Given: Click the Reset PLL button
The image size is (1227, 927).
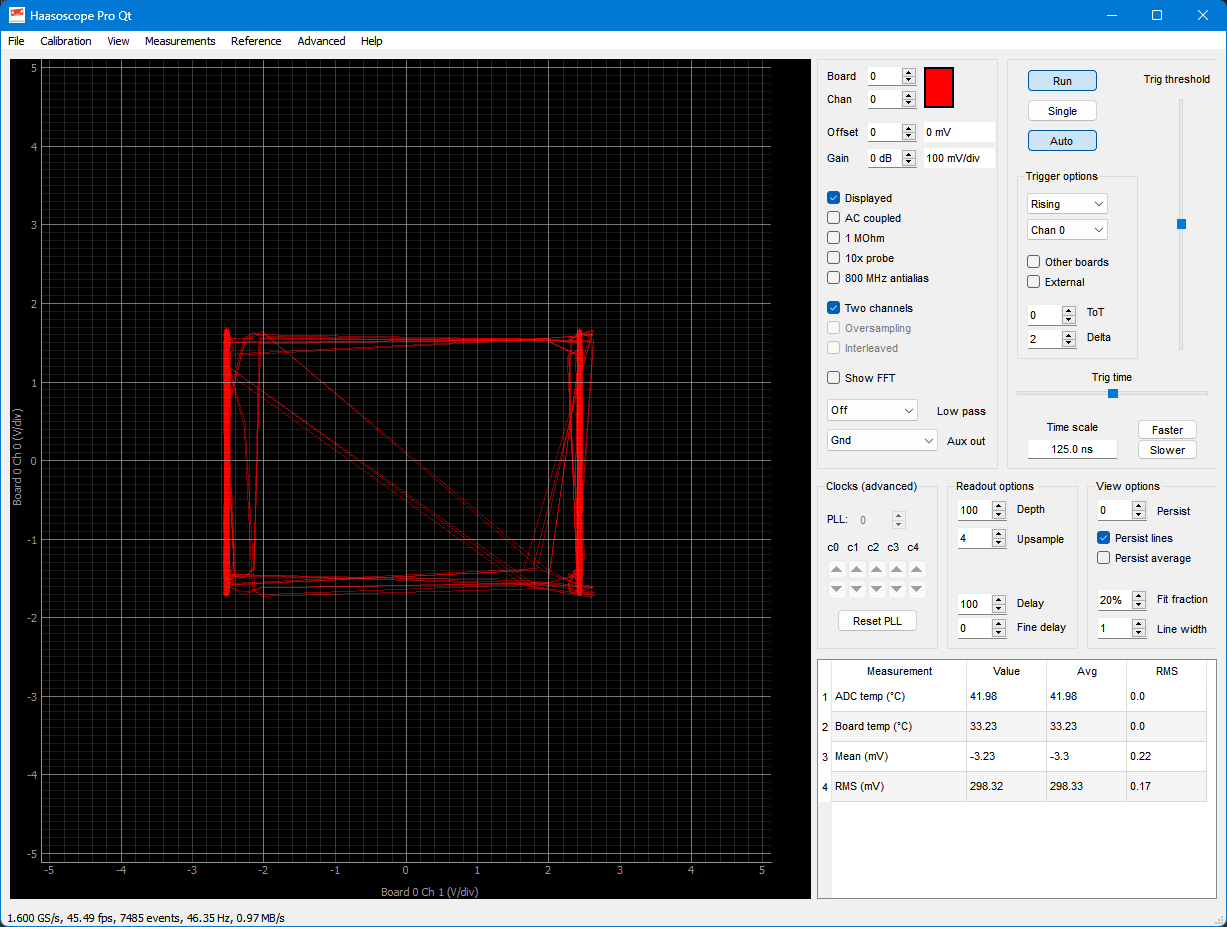Looking at the screenshot, I should (877, 621).
